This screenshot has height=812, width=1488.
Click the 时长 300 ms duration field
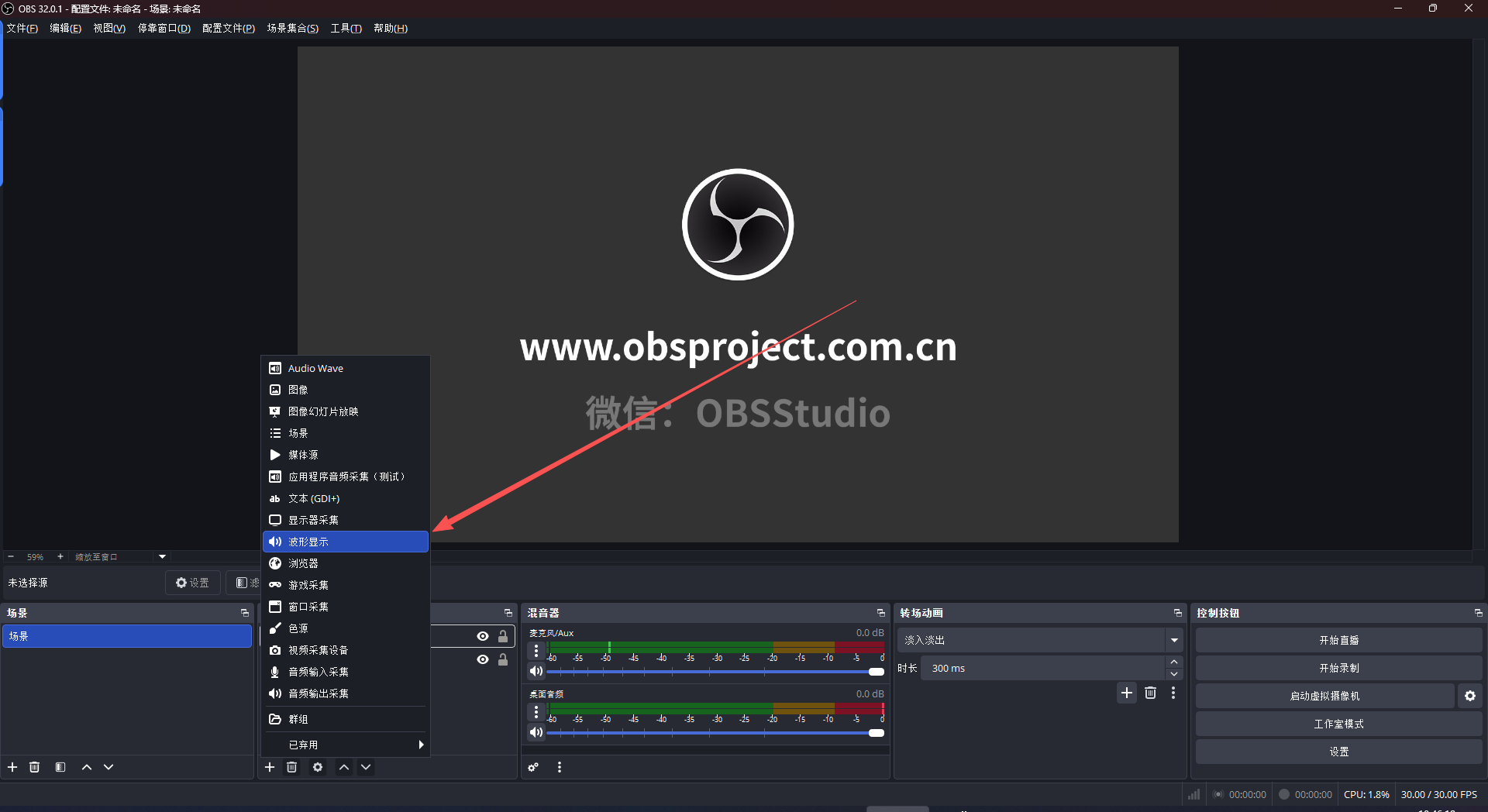pos(1042,668)
